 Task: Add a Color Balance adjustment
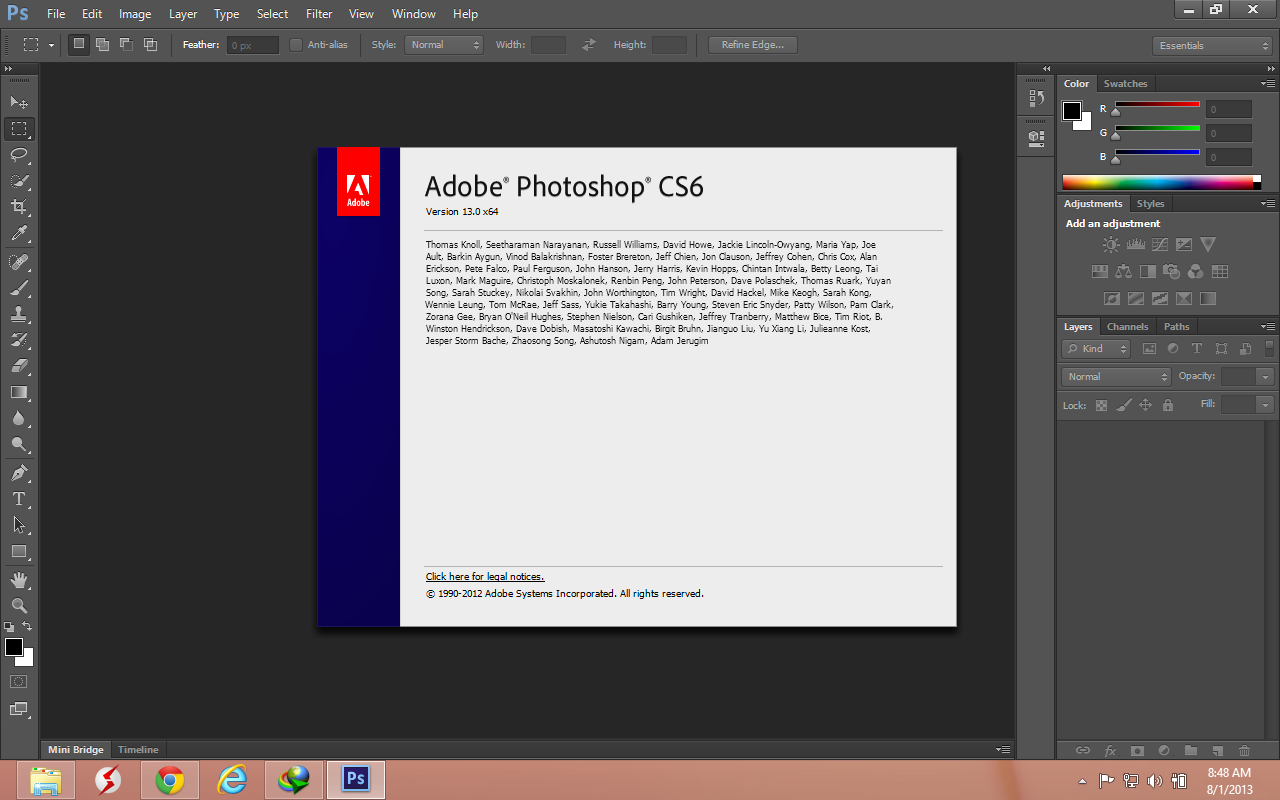pos(1123,272)
